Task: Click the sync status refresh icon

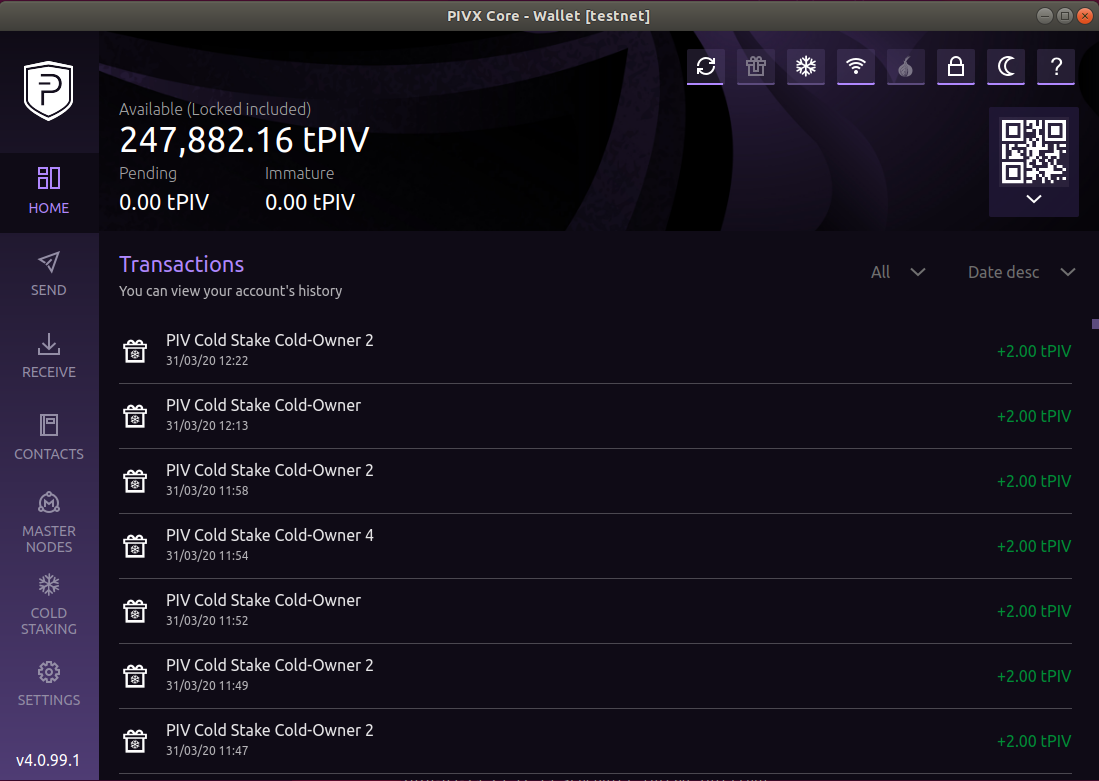Action: (705, 67)
